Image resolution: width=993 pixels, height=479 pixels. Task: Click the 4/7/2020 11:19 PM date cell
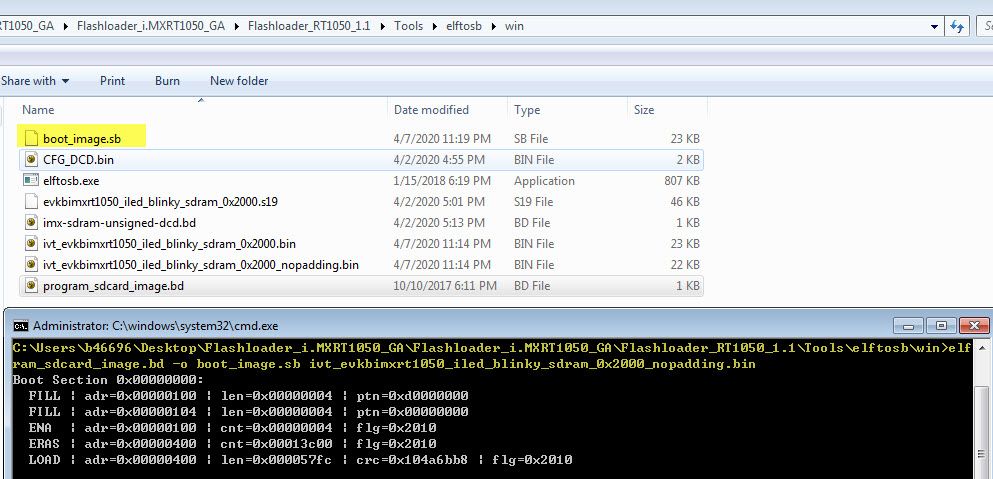click(x=442, y=139)
